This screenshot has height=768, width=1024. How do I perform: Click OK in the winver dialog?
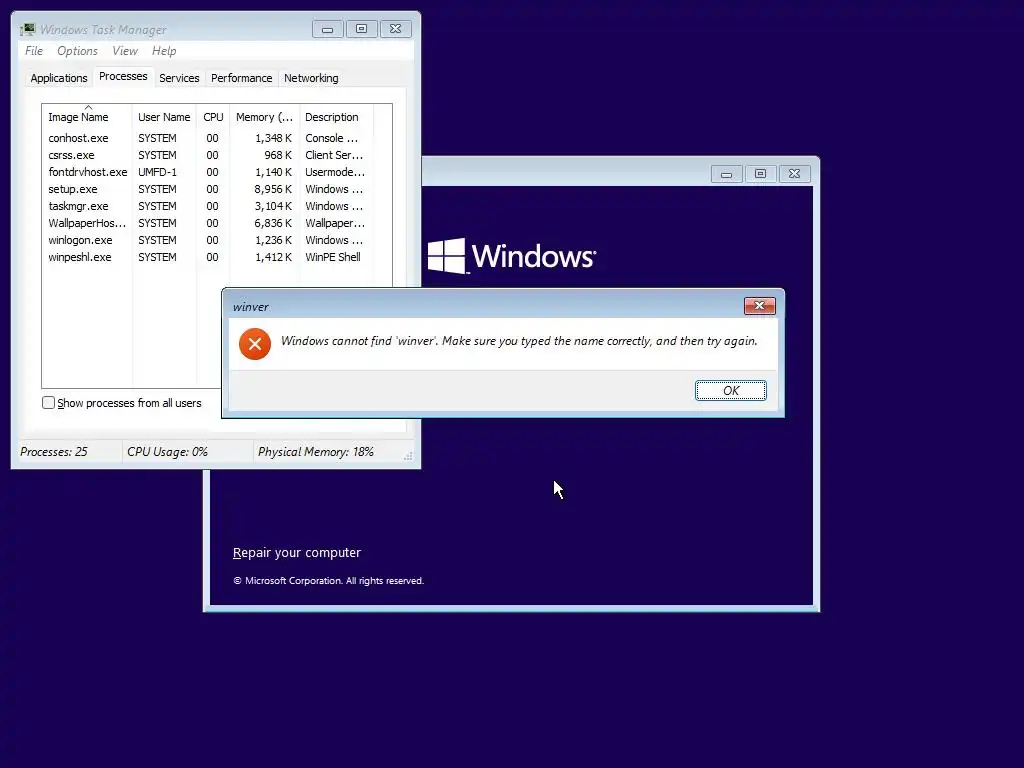(x=731, y=391)
